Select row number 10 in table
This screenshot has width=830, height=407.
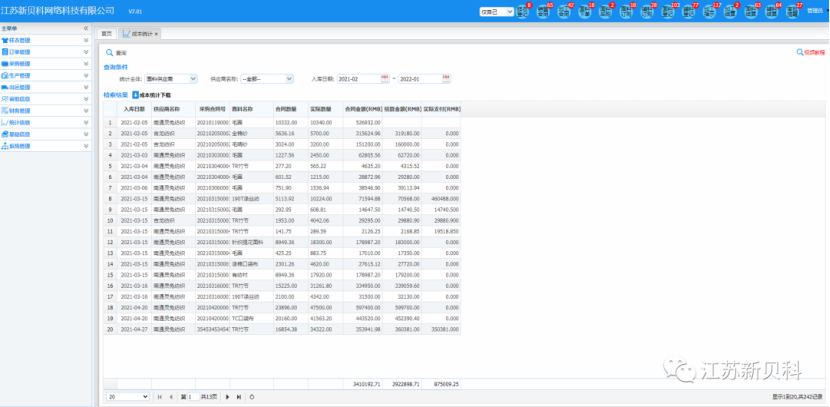tap(110, 220)
